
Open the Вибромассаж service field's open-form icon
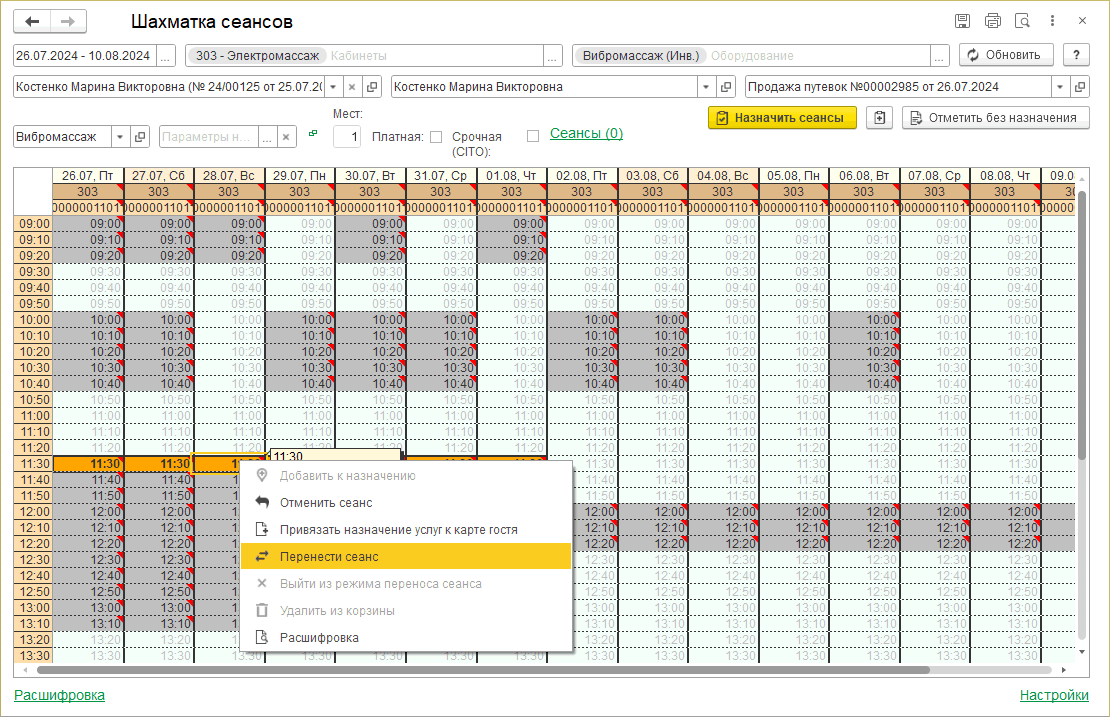[141, 137]
